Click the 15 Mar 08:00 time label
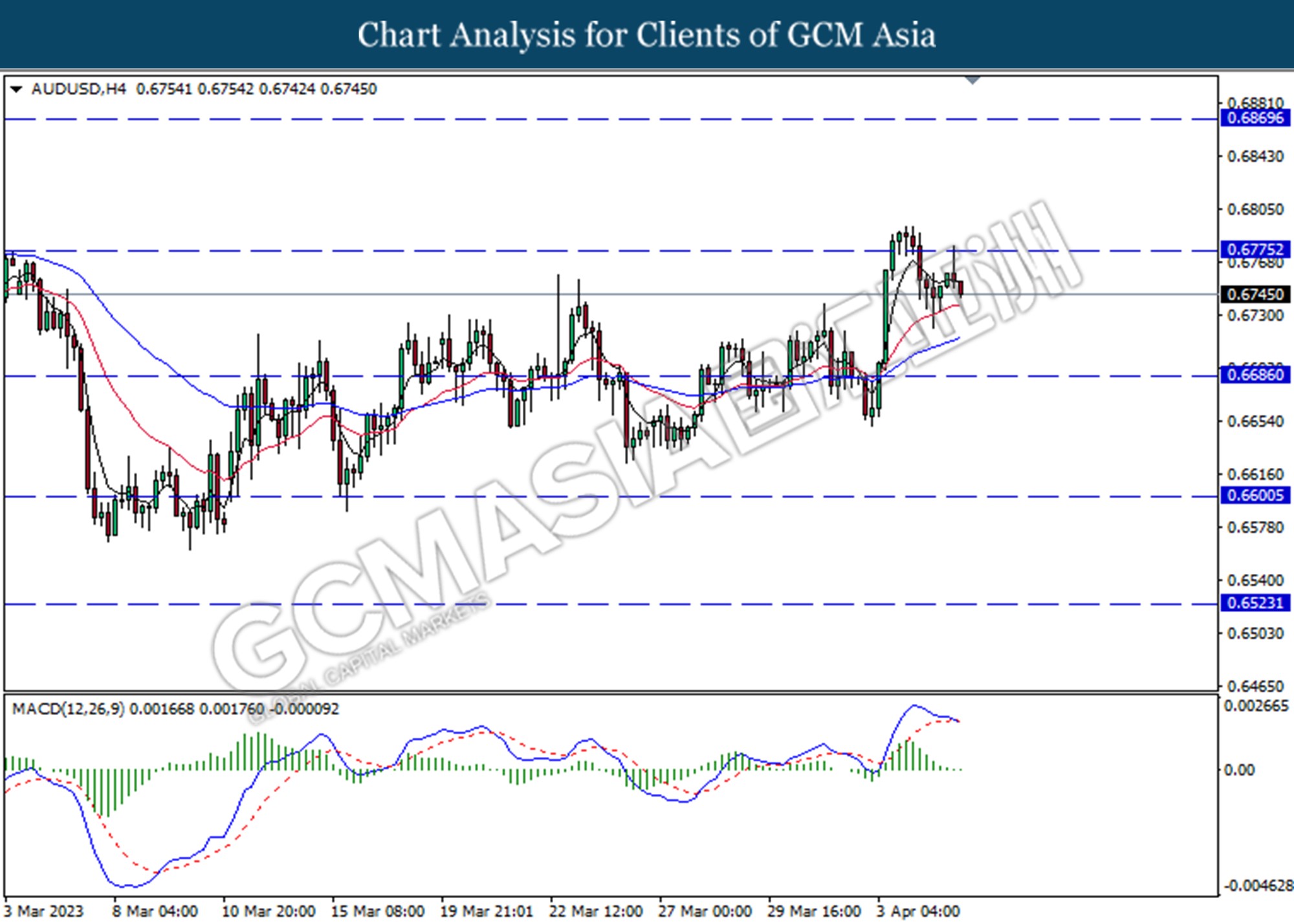 tap(378, 911)
